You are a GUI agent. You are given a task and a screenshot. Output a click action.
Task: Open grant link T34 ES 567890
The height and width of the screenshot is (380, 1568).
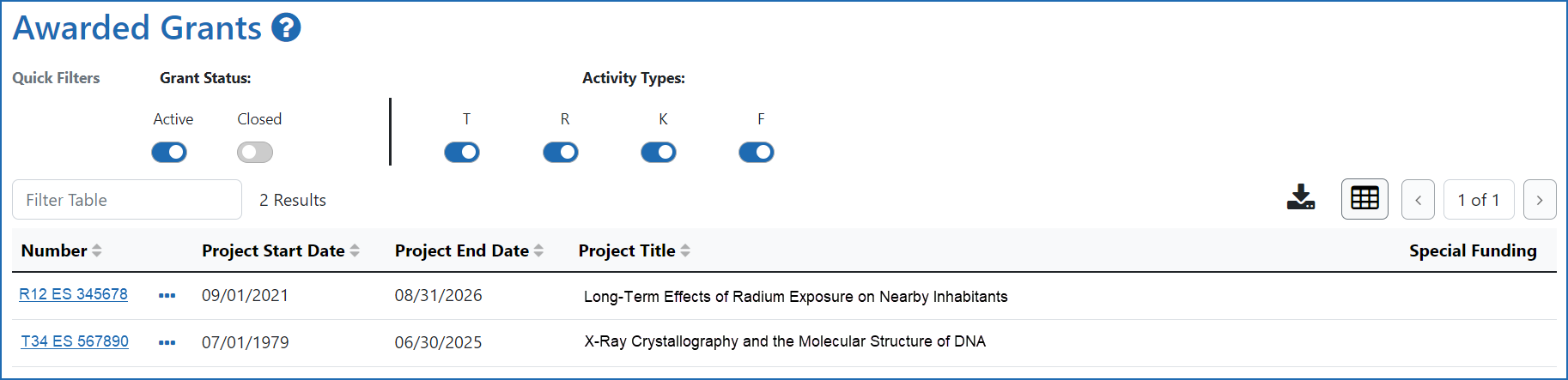tap(75, 341)
